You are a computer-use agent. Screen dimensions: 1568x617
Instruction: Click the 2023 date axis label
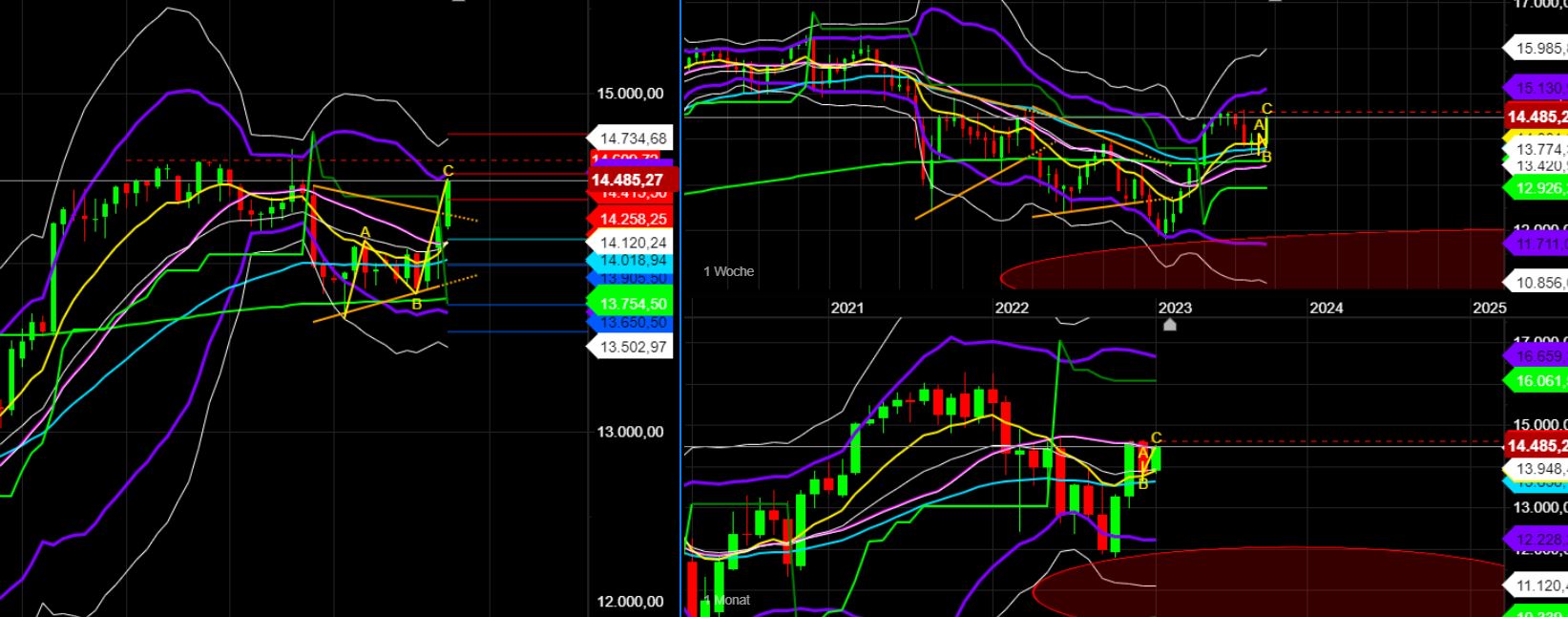[1175, 308]
